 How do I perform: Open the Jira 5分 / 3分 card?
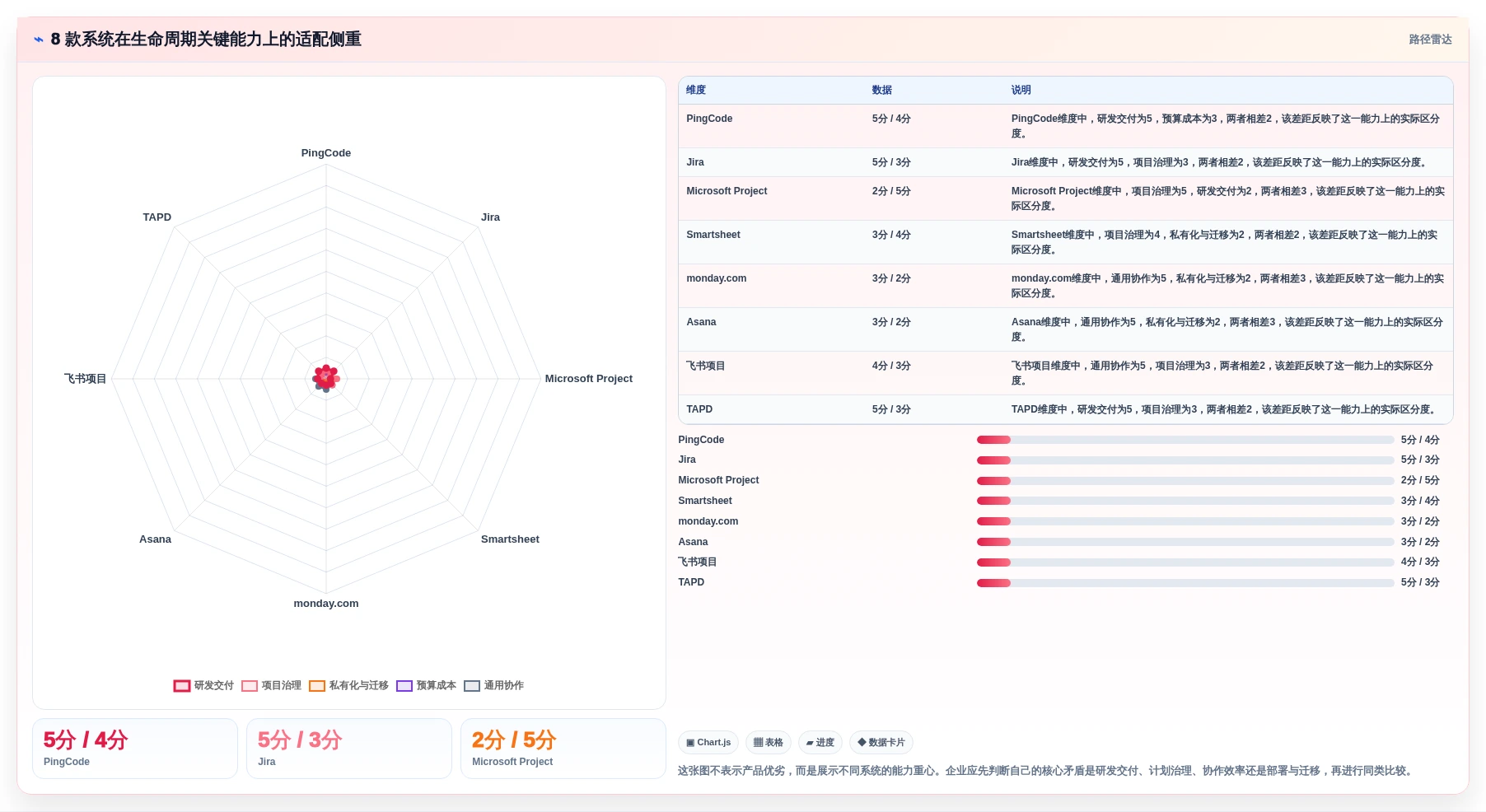click(x=349, y=749)
